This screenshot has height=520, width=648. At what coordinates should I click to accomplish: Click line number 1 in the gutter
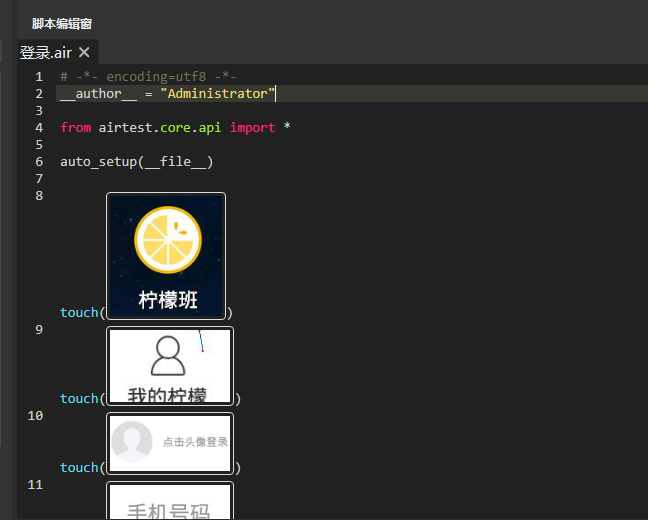[x=38, y=77]
